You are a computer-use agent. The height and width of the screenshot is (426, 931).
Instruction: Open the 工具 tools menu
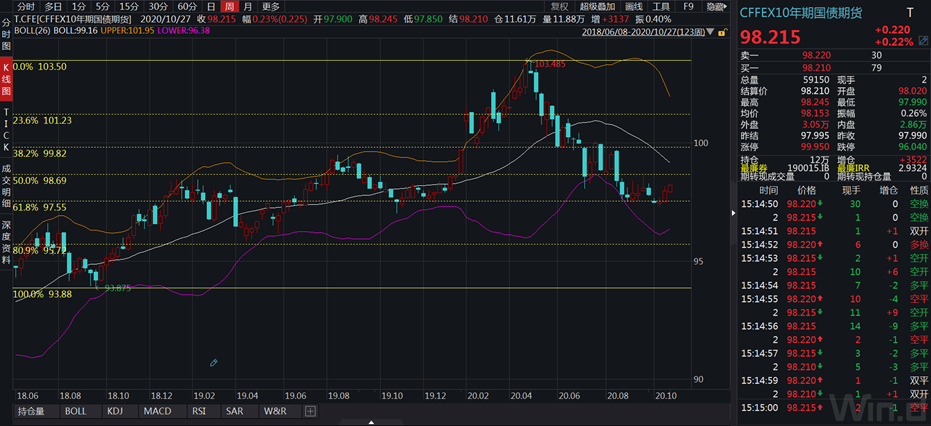(x=661, y=7)
